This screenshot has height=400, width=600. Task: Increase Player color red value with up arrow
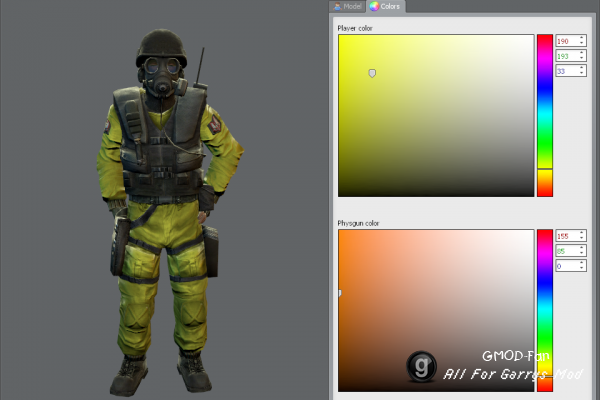click(x=582, y=38)
